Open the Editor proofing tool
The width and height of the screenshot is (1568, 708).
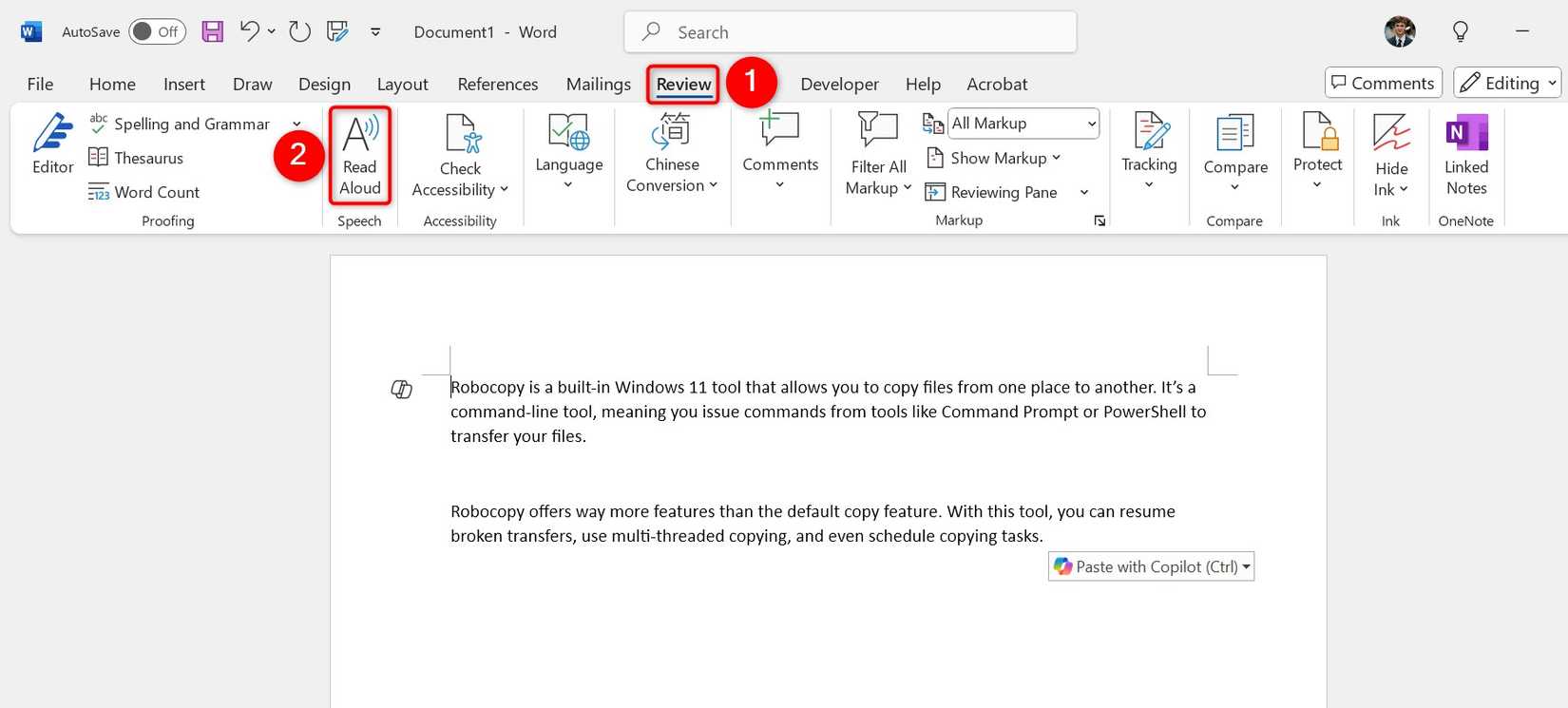pos(52,144)
